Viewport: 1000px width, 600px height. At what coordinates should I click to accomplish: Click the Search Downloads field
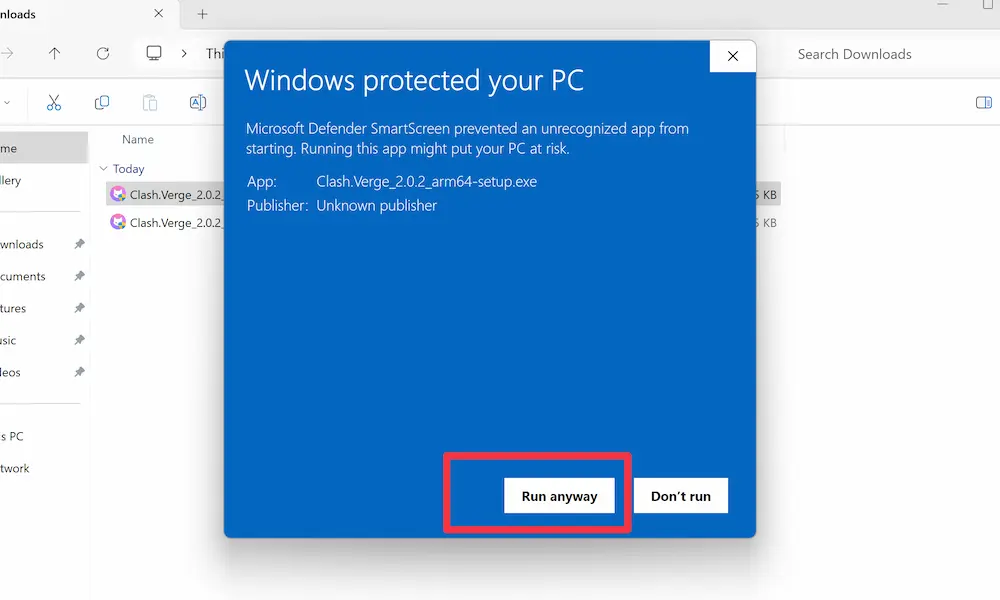[x=870, y=54]
